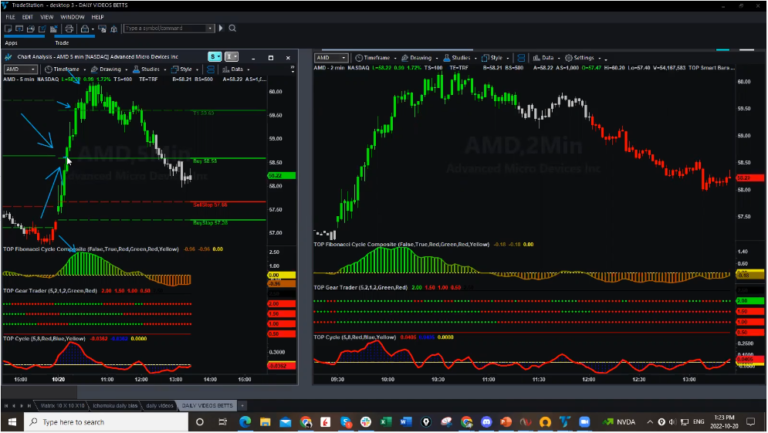Click the first workspace icon in the main toolbar
This screenshot has height=433, width=768.
(x=8, y=29)
